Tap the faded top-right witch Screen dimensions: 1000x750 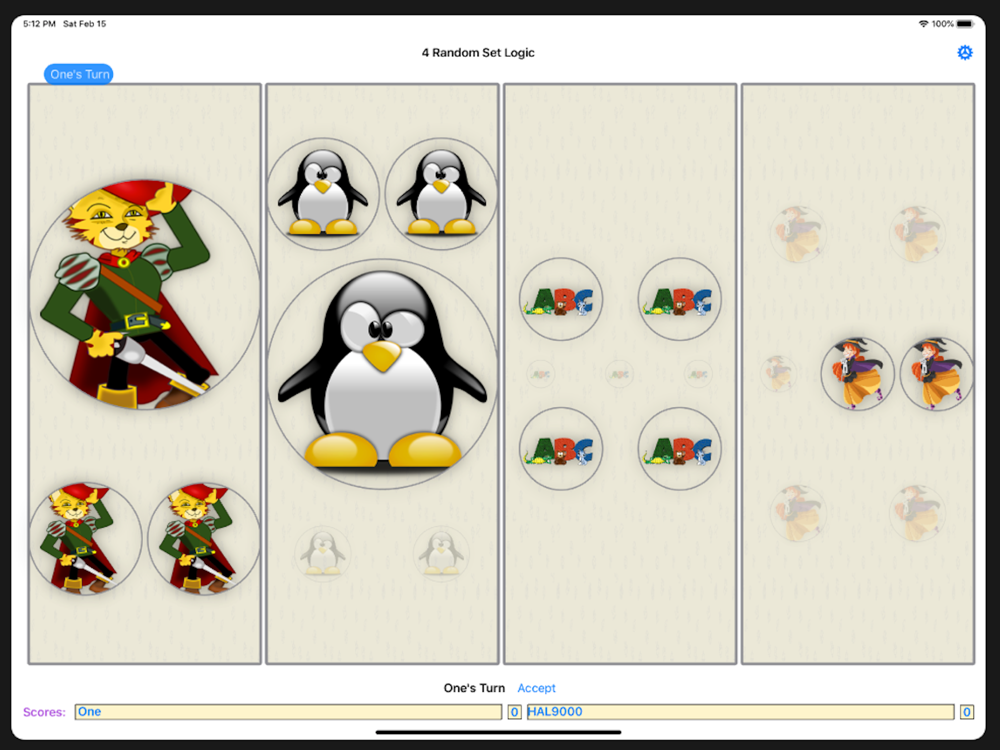coord(917,235)
